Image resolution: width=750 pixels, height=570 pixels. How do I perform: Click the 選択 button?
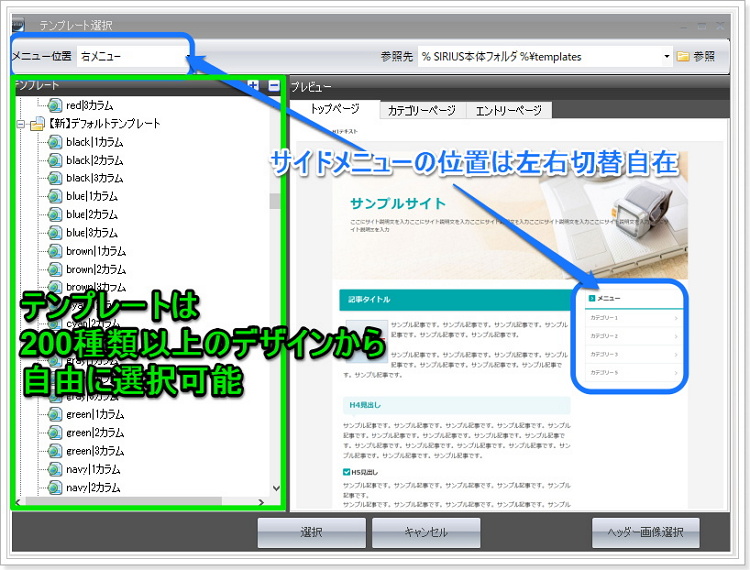311,532
